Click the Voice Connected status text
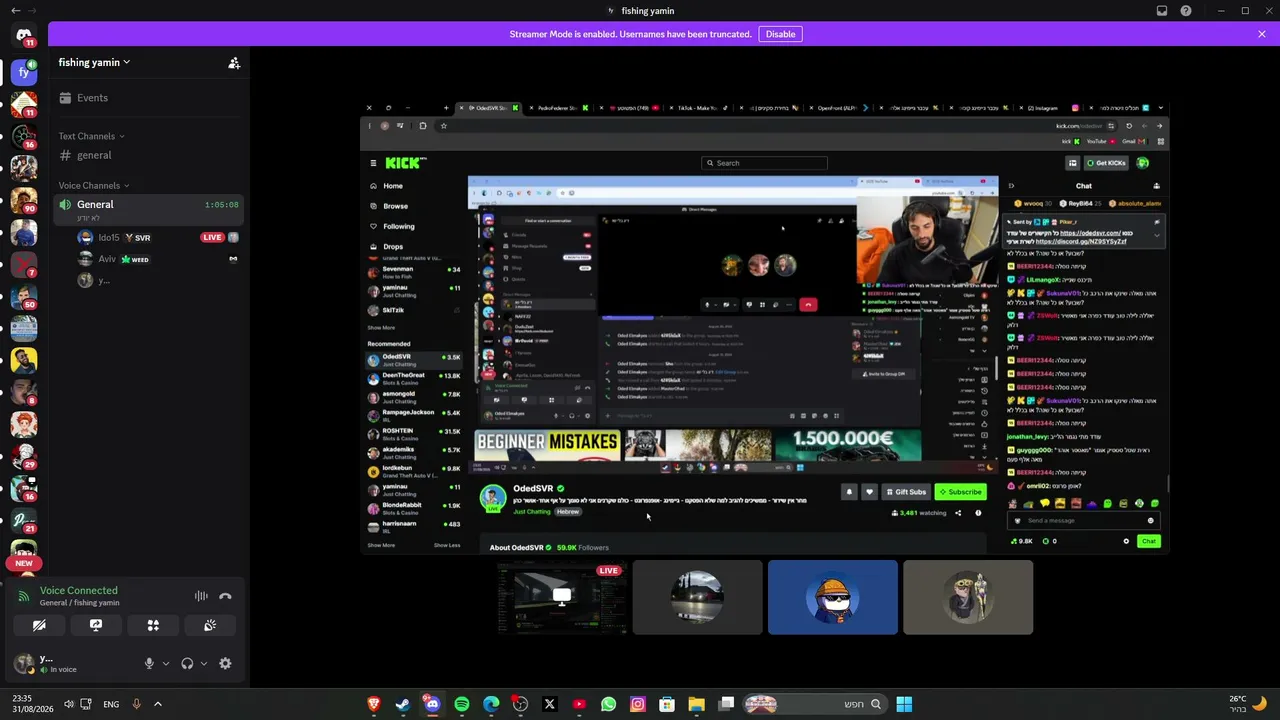The image size is (1280, 720). (x=79, y=590)
